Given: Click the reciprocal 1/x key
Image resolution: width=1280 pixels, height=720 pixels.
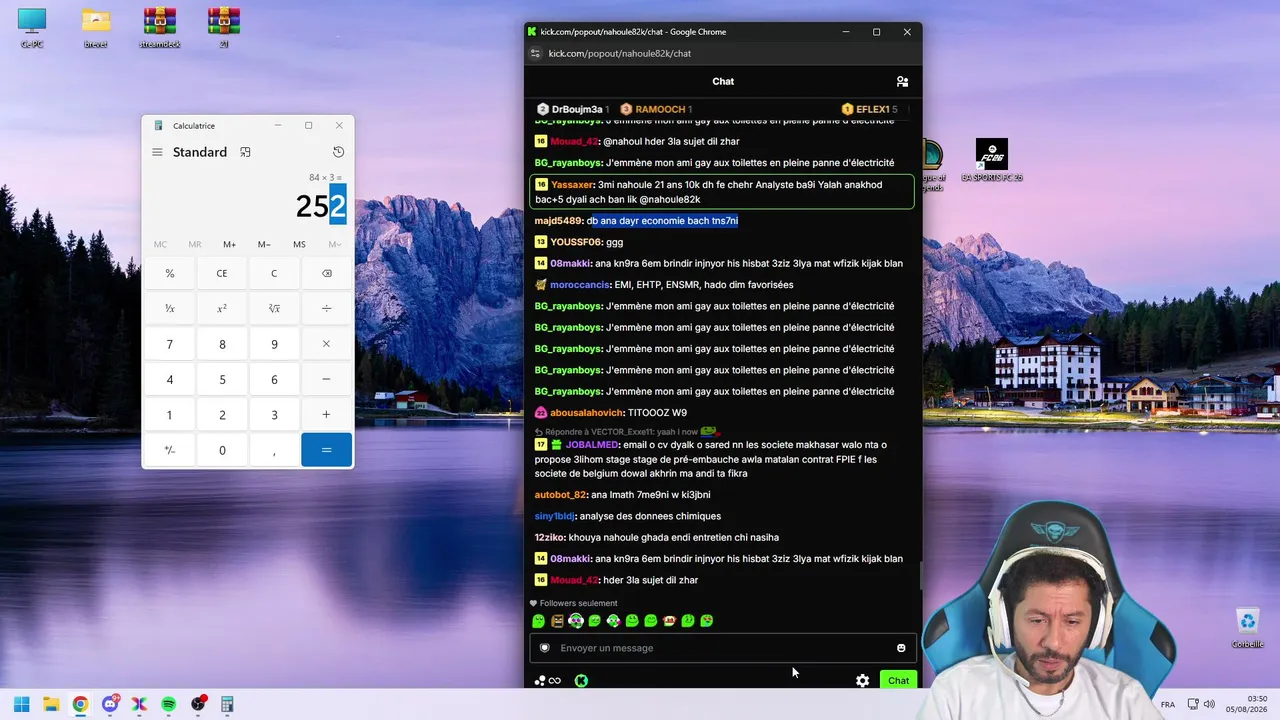Looking at the screenshot, I should (x=170, y=309).
